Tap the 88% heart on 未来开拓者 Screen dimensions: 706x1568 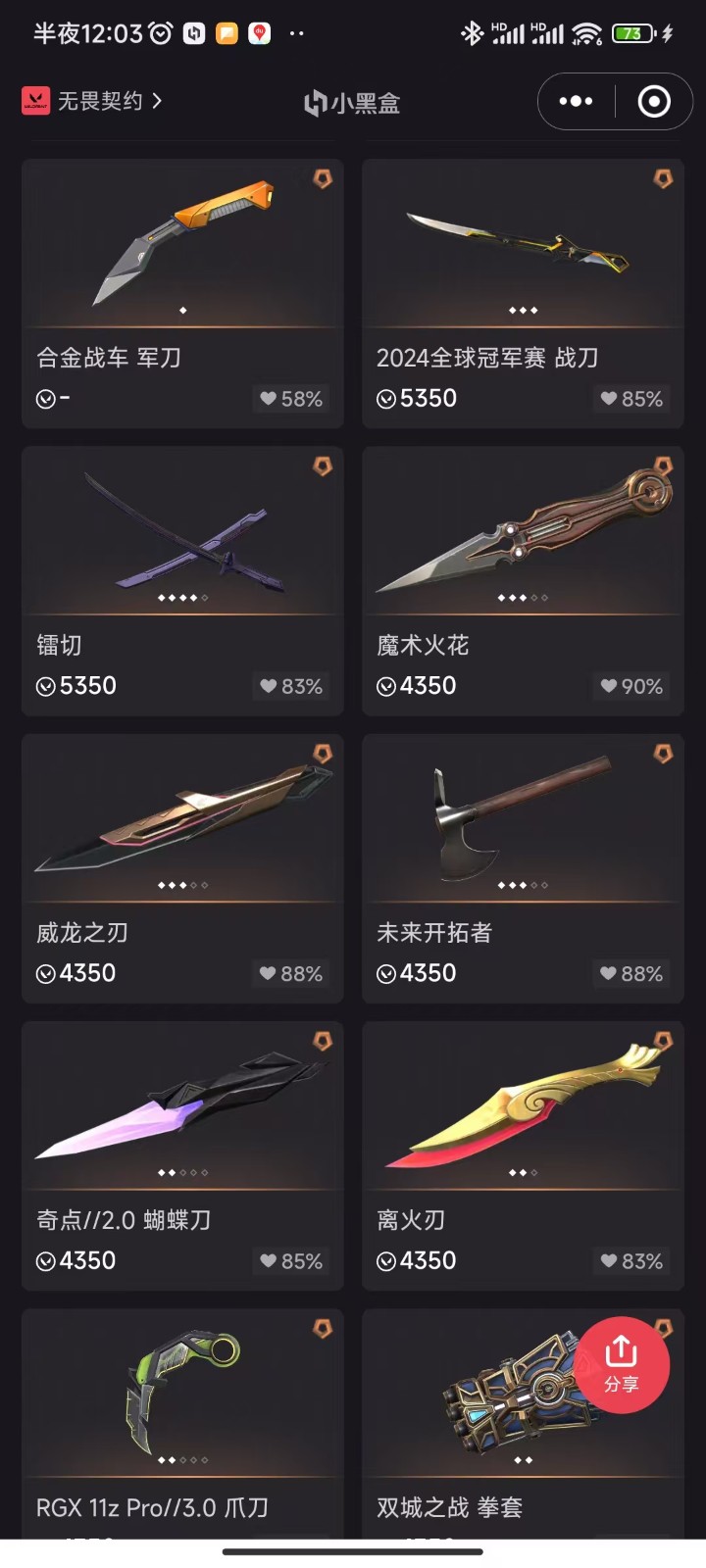[631, 974]
